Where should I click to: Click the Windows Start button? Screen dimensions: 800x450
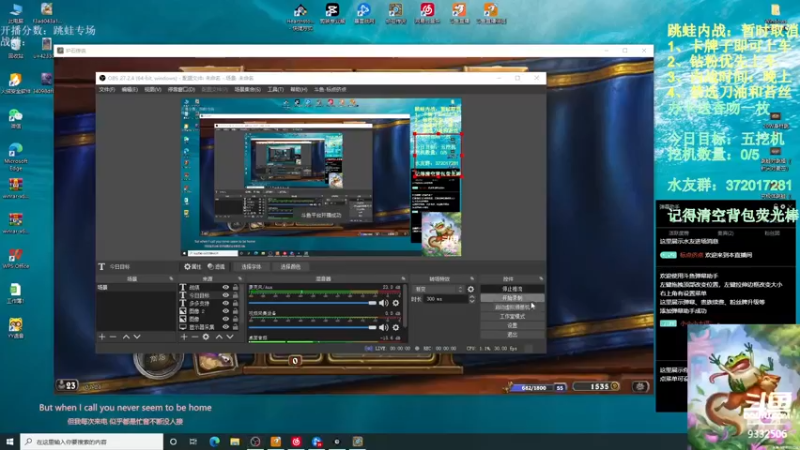coord(10,441)
